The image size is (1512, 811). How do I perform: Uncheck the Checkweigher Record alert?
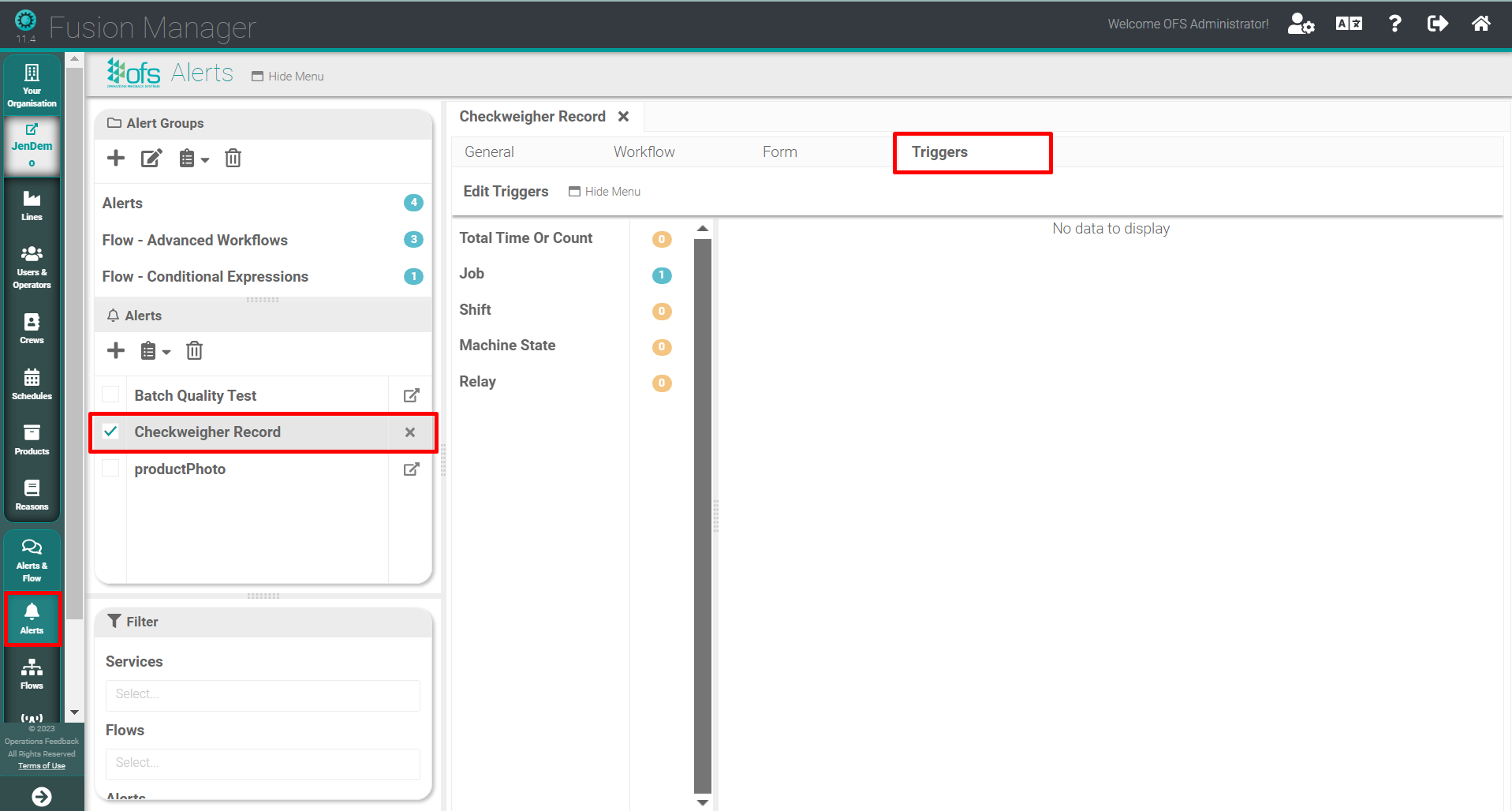point(110,432)
